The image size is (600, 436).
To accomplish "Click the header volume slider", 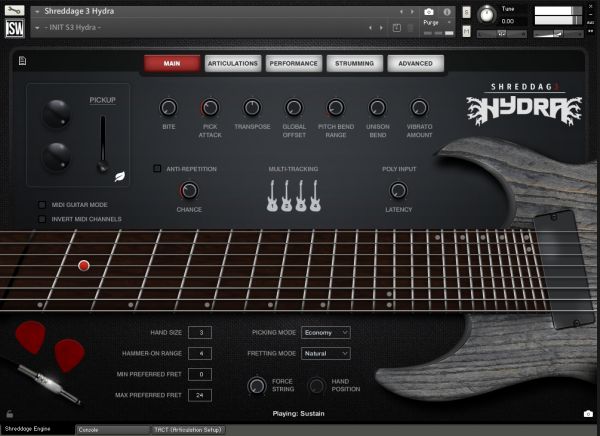I will coord(558,34).
